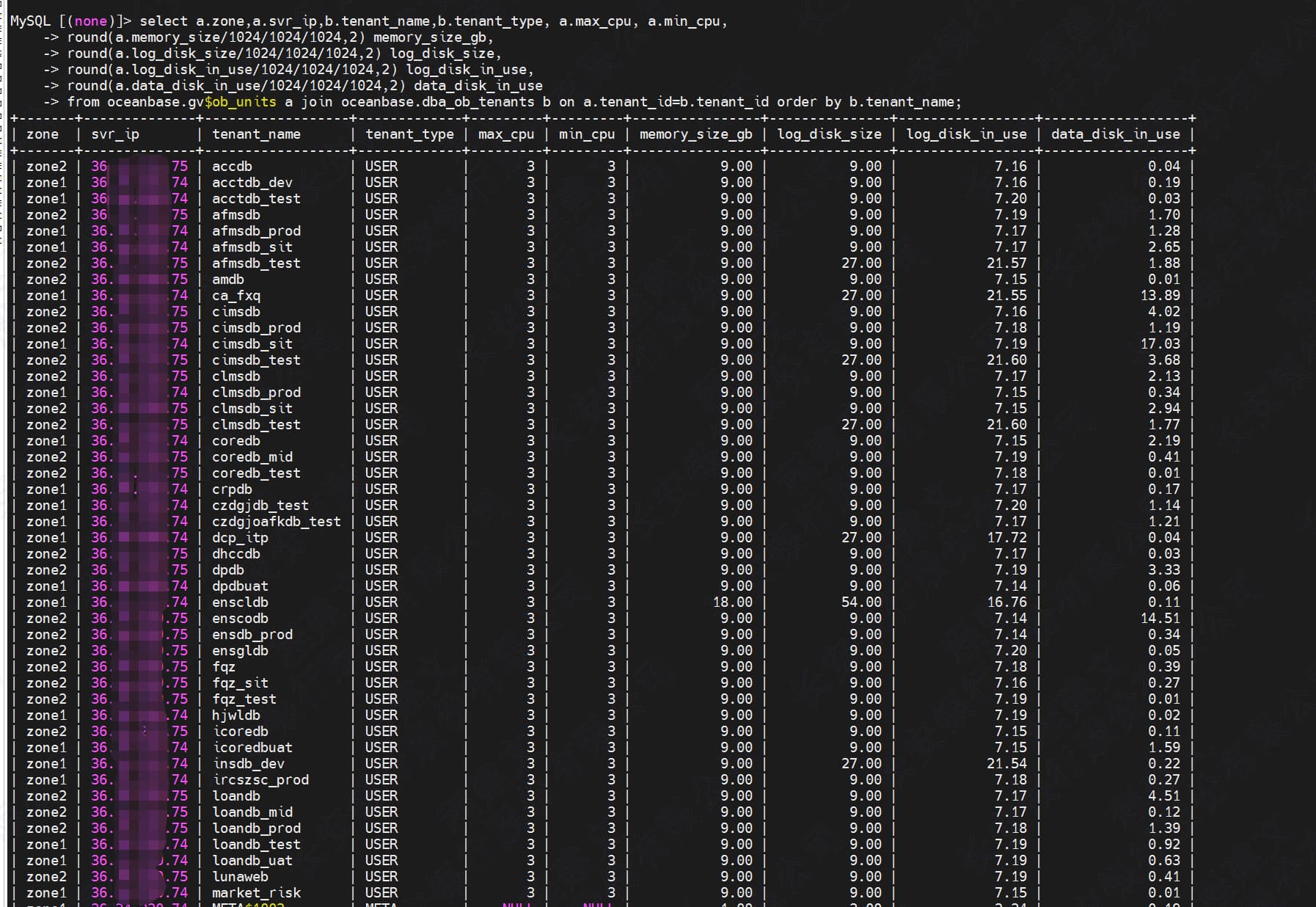
Task: Click the svr_ip column header
Action: [x=115, y=134]
